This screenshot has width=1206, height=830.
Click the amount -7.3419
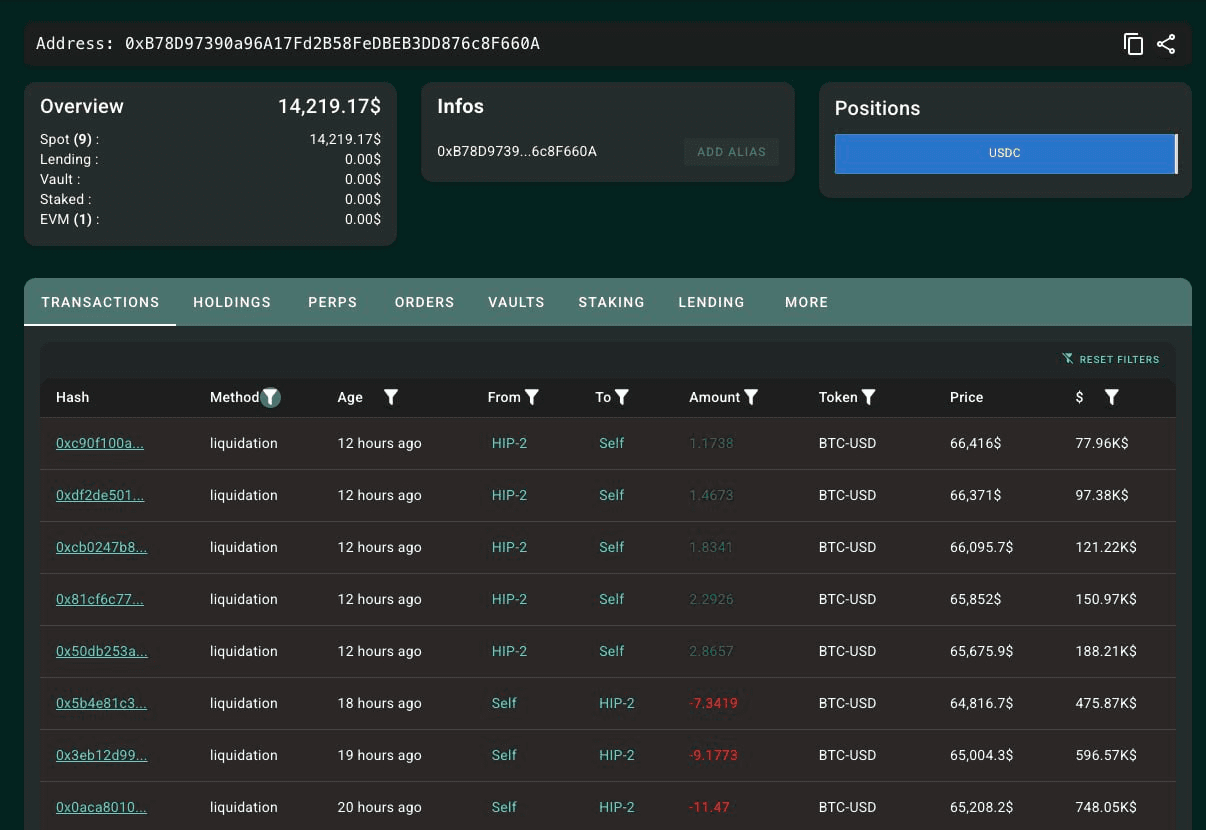[713, 703]
